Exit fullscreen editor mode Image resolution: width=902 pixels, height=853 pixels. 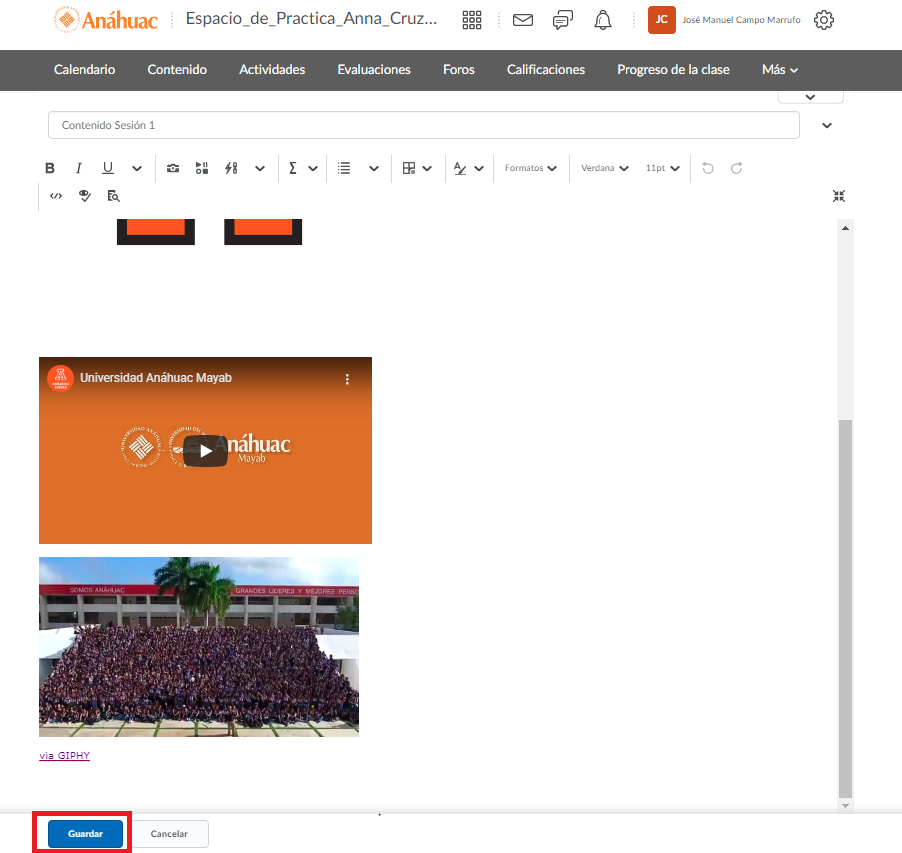point(839,196)
